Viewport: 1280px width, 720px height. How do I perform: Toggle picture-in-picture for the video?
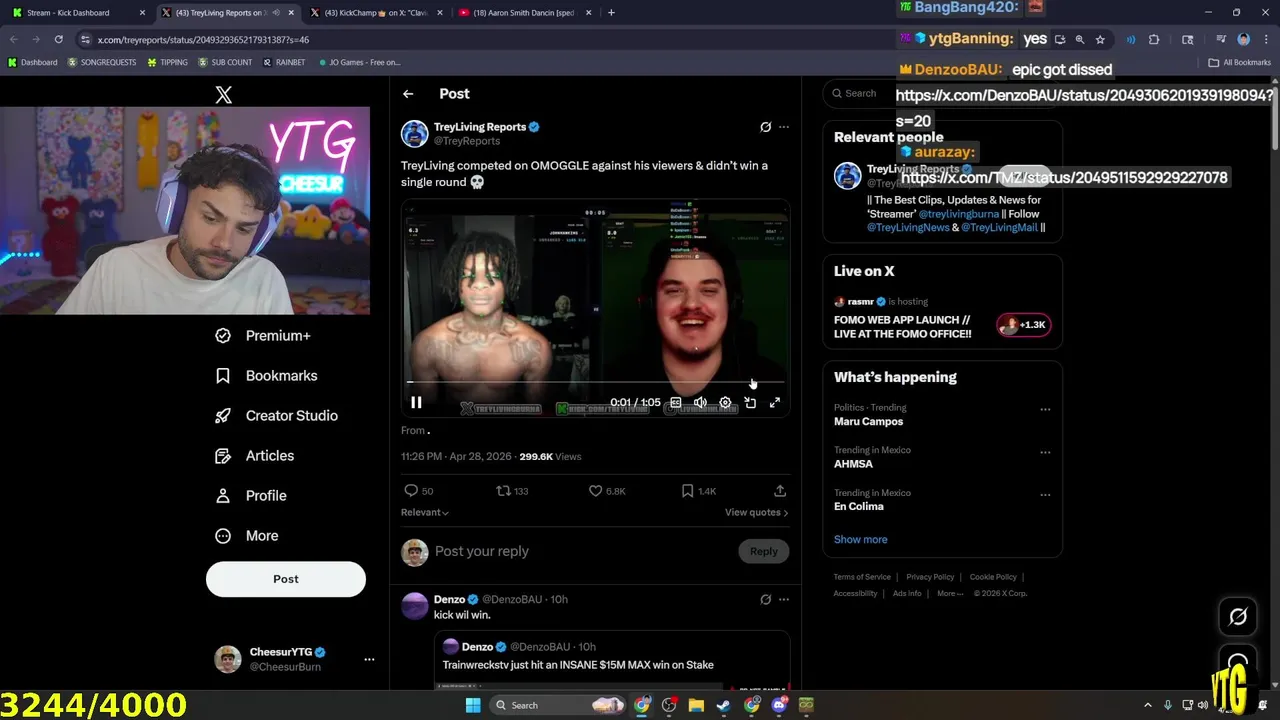pos(750,403)
